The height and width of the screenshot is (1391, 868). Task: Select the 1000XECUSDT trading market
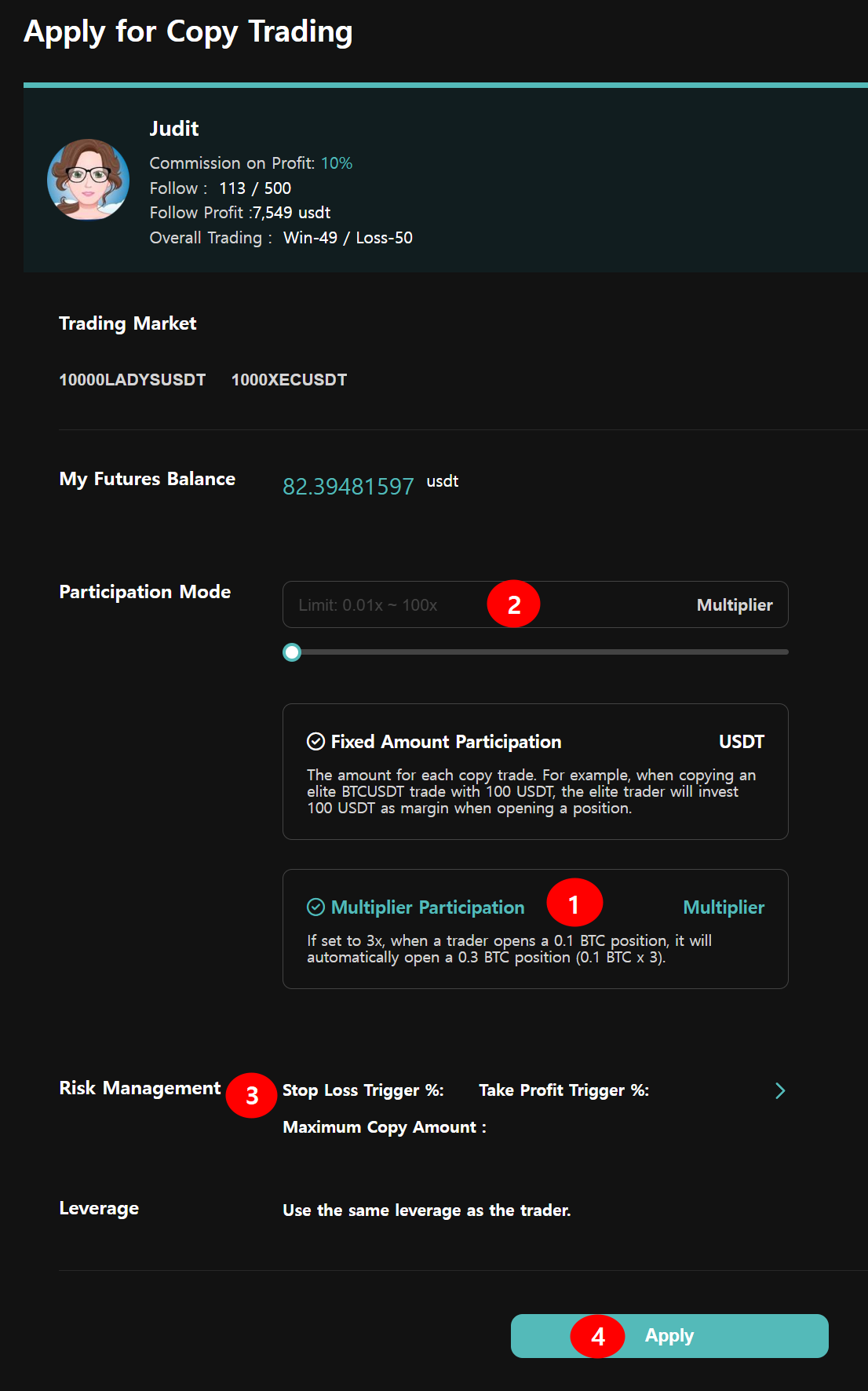click(289, 380)
